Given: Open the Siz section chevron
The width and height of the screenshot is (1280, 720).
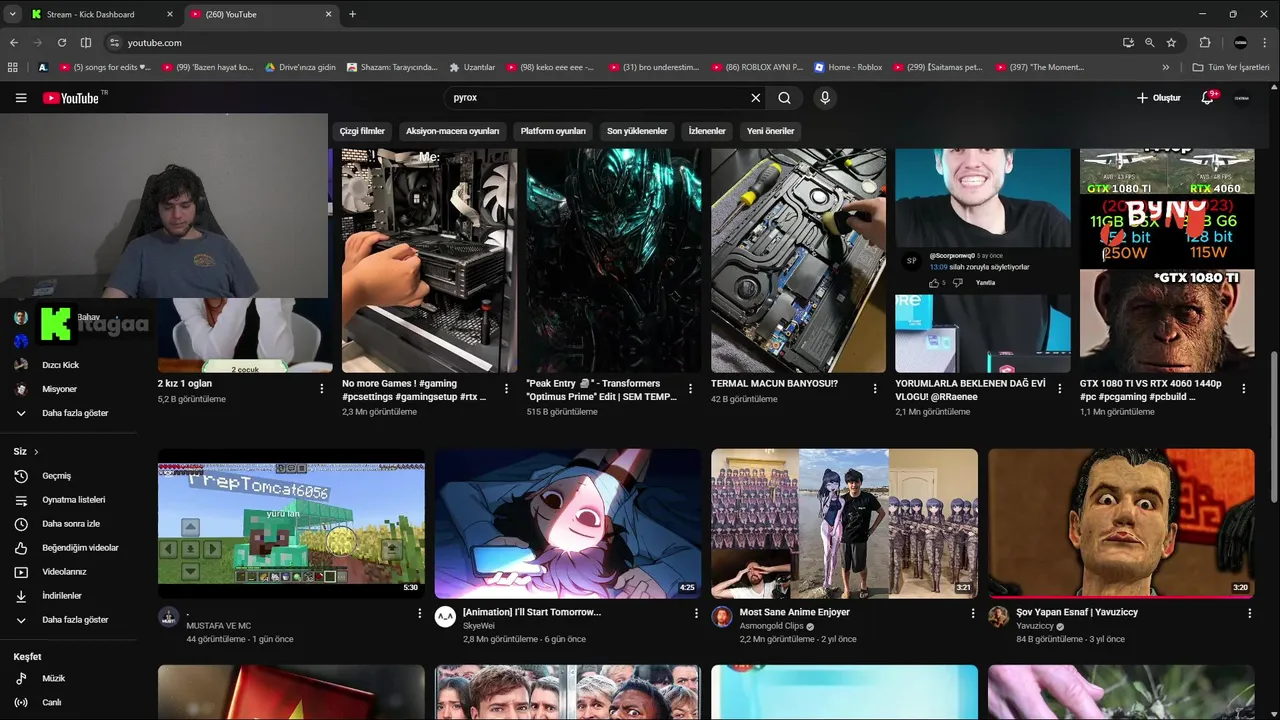Looking at the screenshot, I should [36, 452].
